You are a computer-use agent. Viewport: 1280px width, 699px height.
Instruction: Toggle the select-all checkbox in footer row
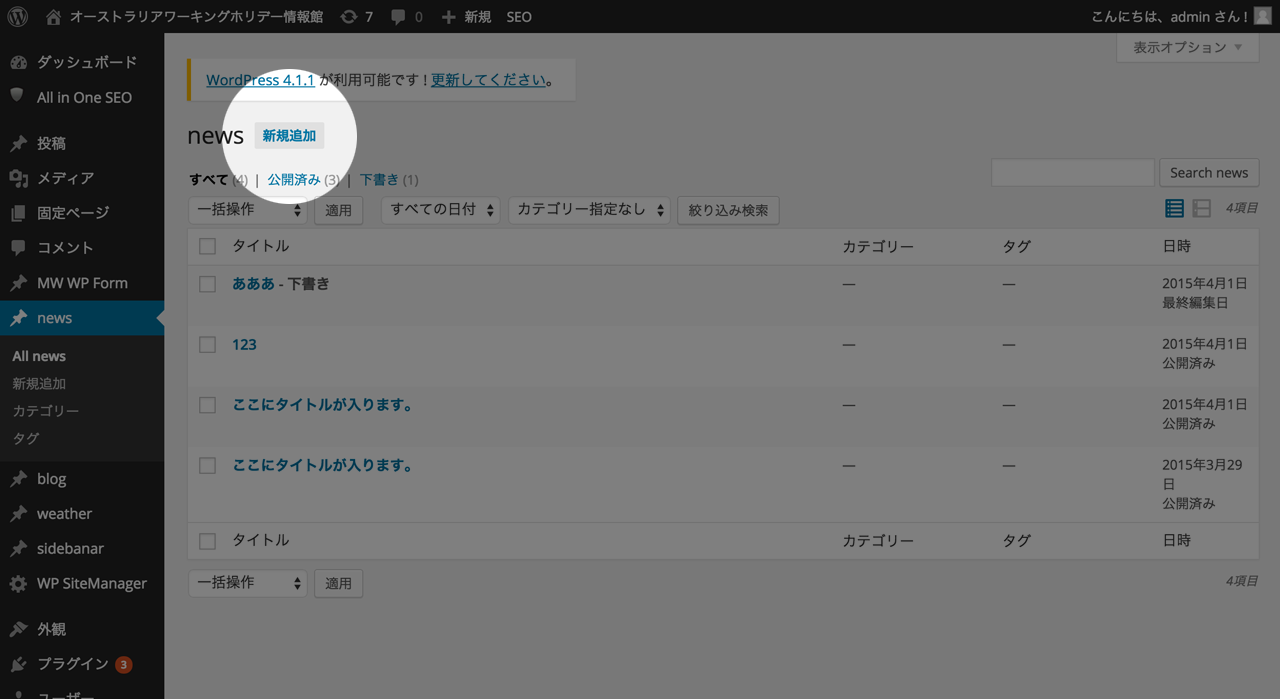point(207,541)
